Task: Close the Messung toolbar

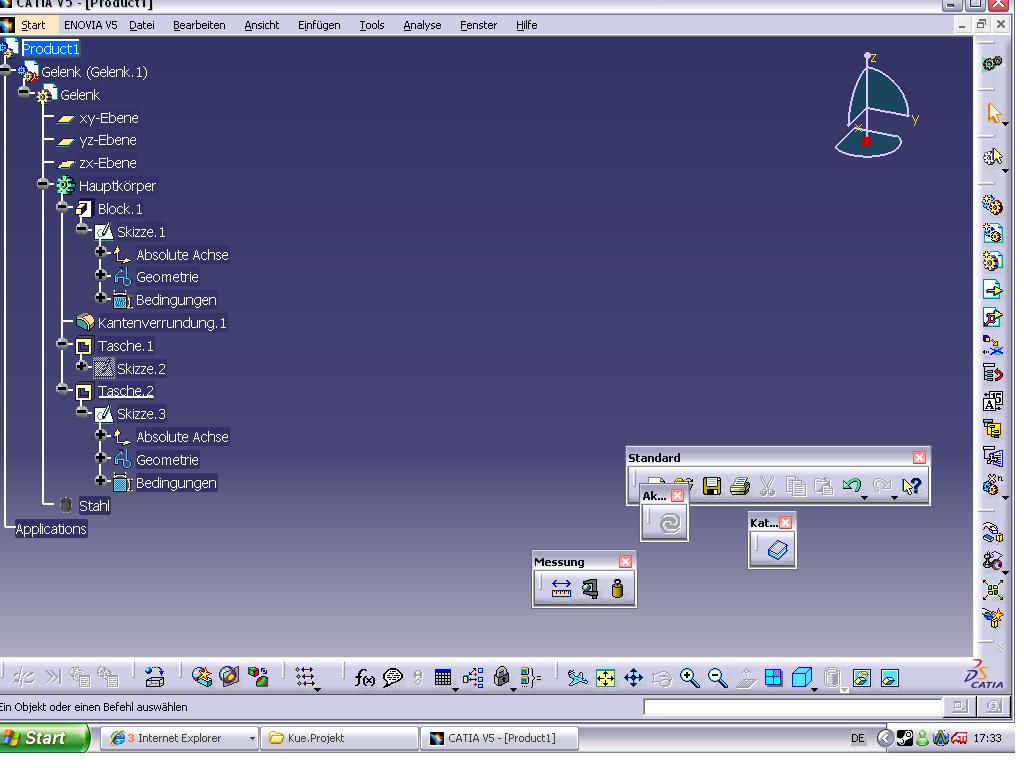Action: [x=625, y=562]
